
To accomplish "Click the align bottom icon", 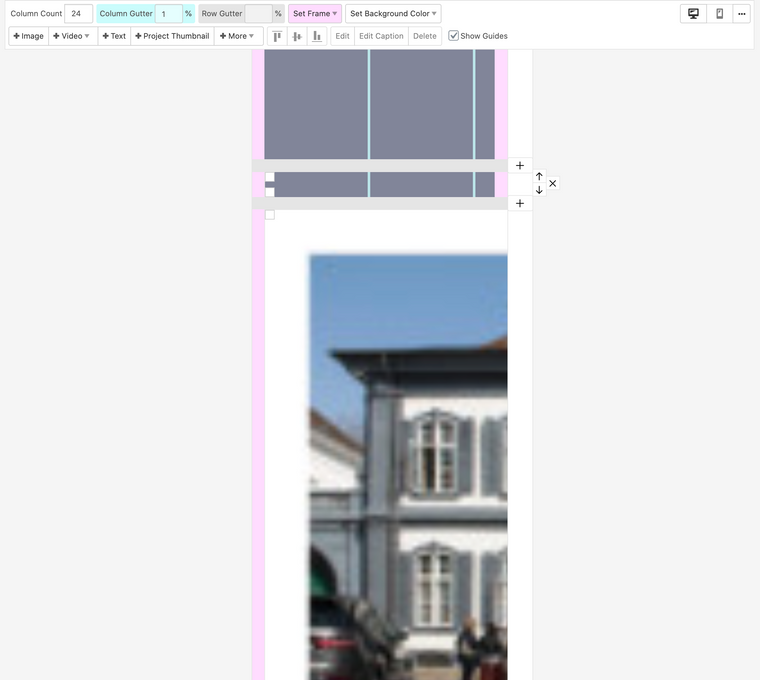I will click(x=317, y=36).
